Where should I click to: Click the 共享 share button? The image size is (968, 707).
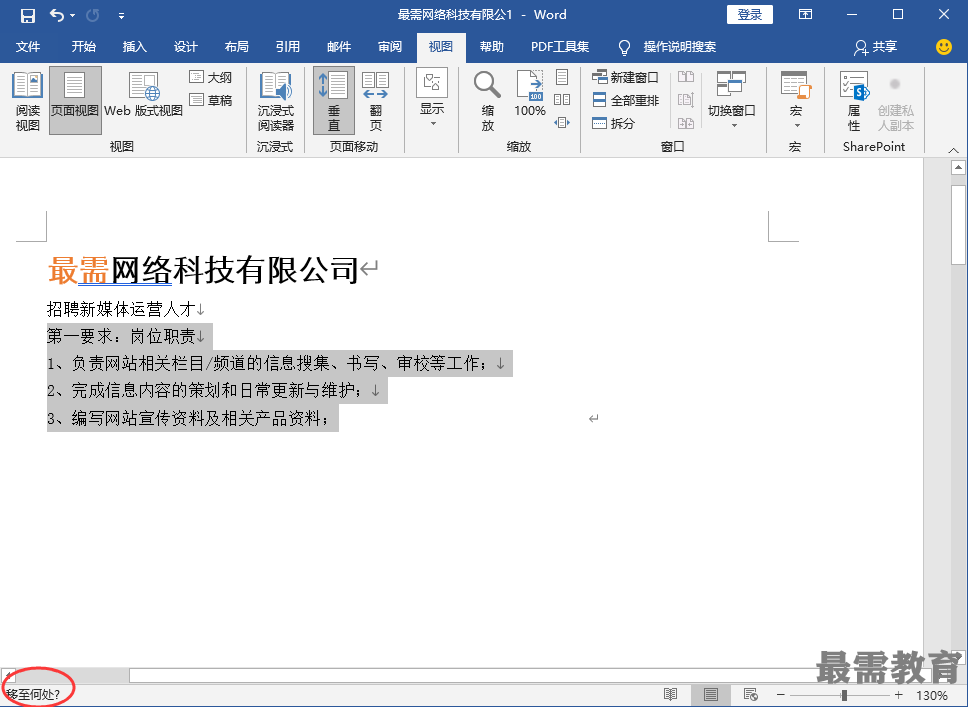pyautogui.click(x=875, y=47)
